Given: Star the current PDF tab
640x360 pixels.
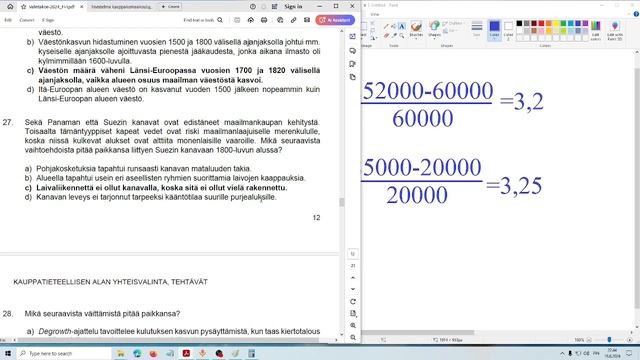Looking at the screenshot, I should [24, 7].
